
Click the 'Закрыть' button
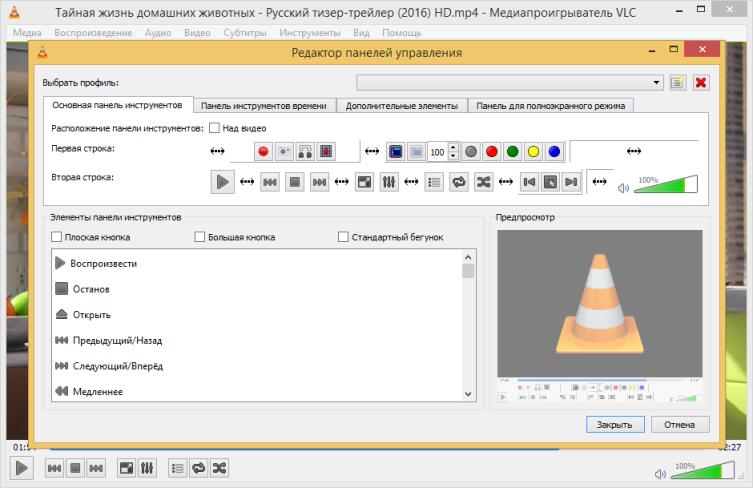(614, 424)
